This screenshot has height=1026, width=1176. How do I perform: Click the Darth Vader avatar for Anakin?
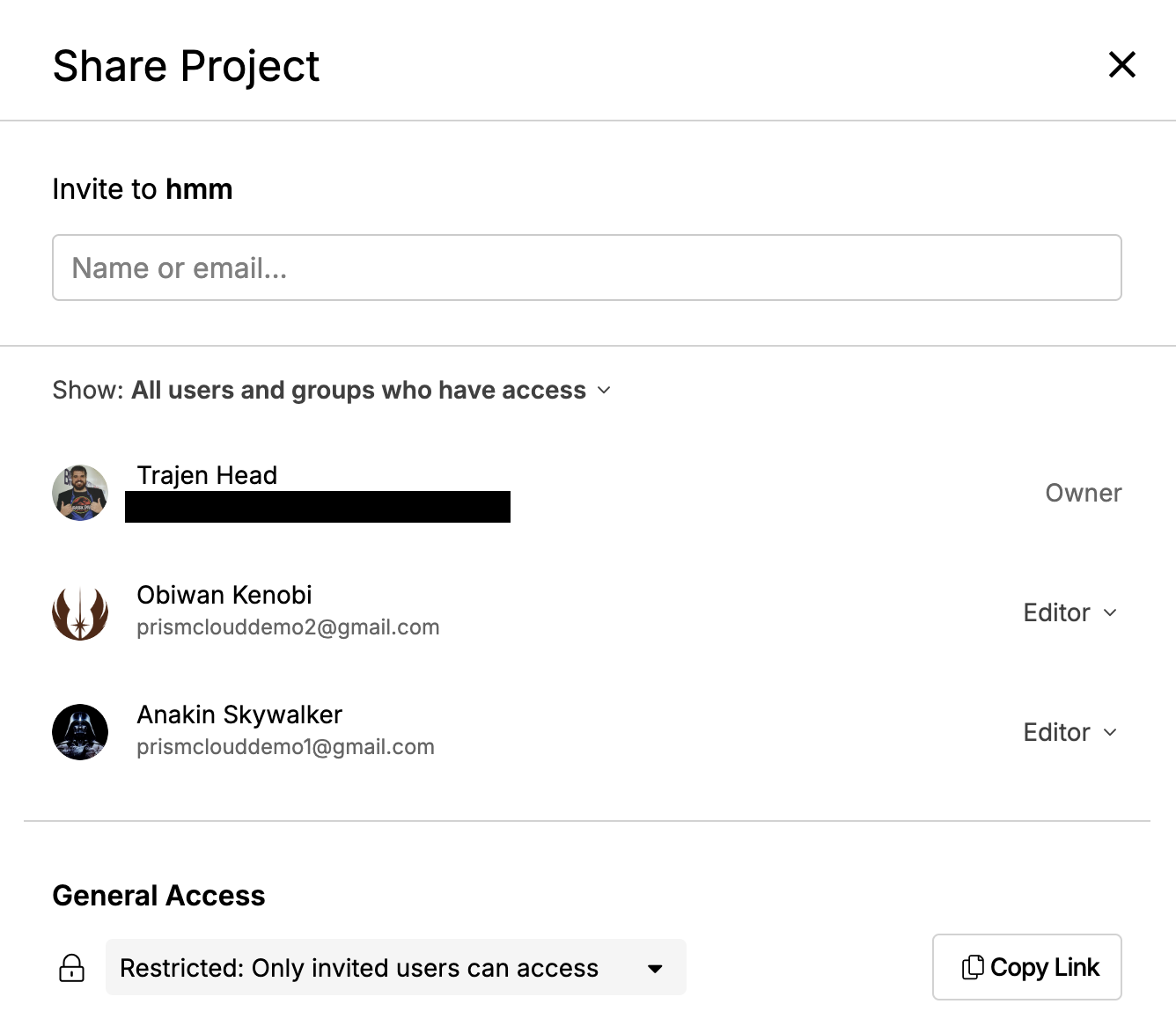tap(80, 732)
